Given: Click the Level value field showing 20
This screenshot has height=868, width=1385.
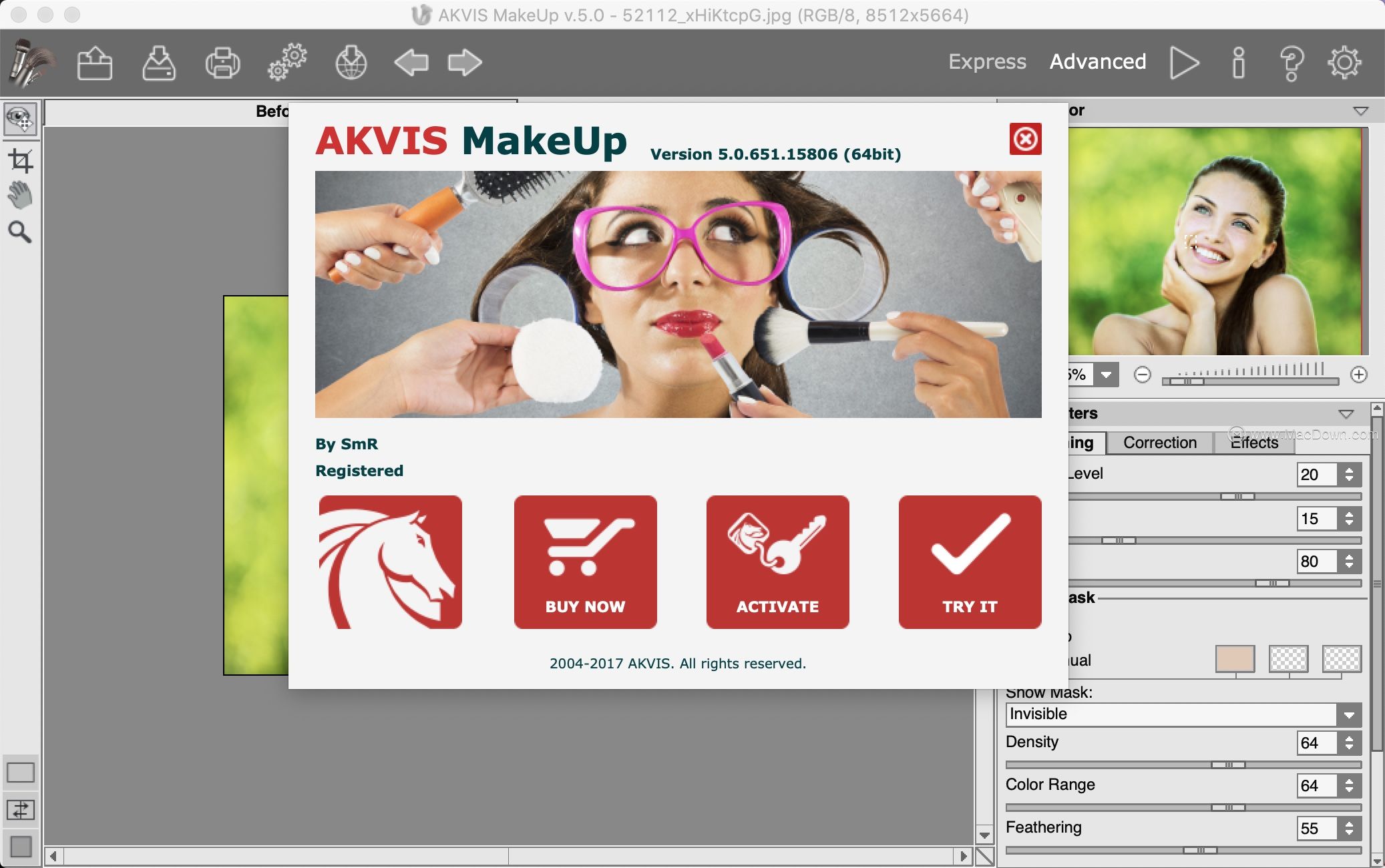Looking at the screenshot, I should point(1317,475).
